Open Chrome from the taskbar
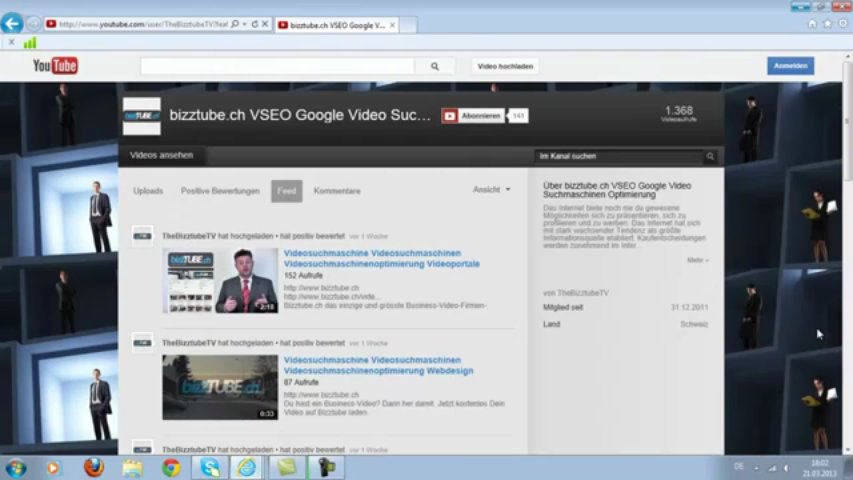The image size is (853, 480). point(171,467)
